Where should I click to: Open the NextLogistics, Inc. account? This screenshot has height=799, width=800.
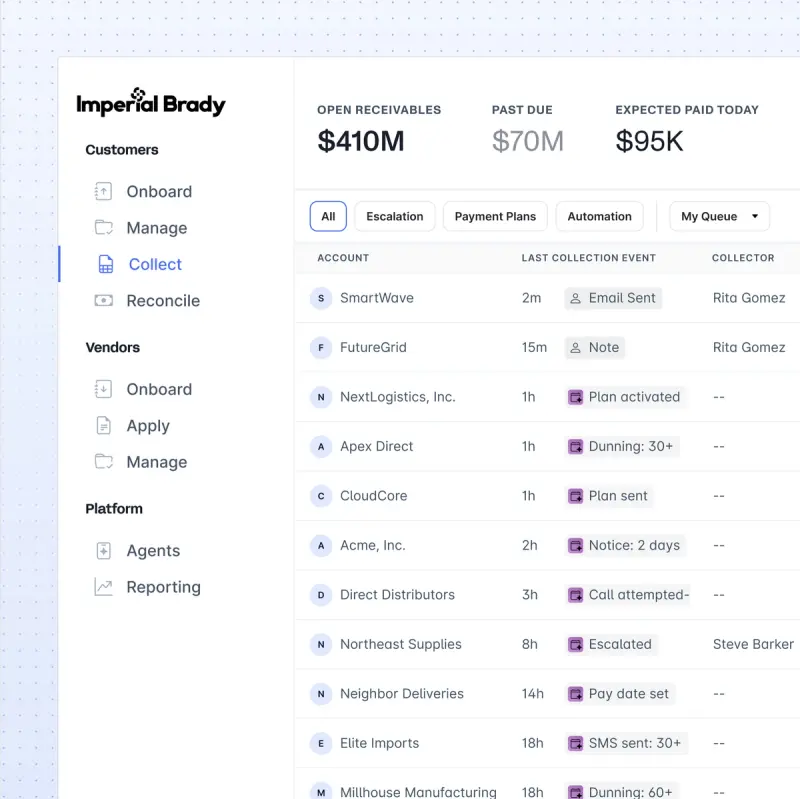(x=398, y=397)
